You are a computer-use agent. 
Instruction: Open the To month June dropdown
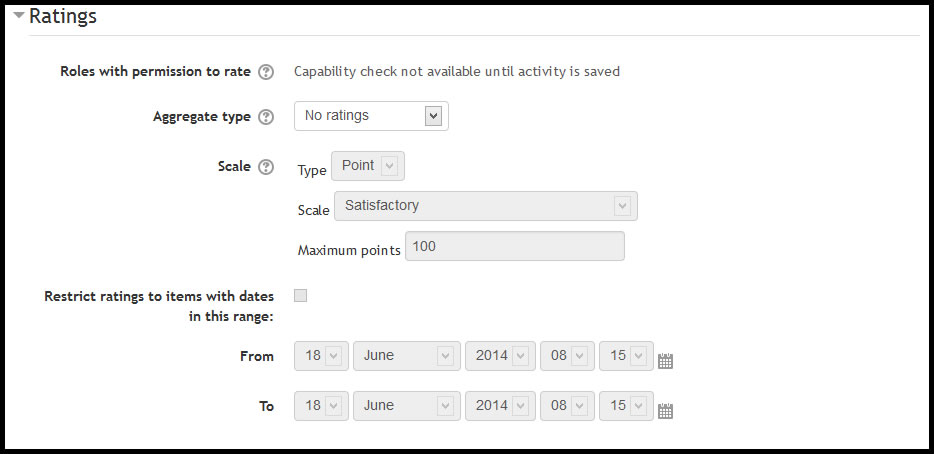[x=406, y=406]
